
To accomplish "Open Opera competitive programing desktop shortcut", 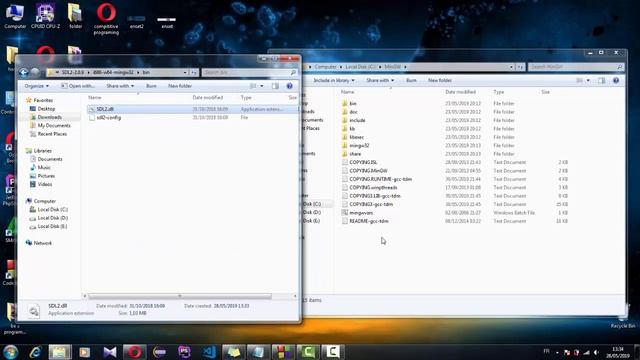I will coord(106,18).
